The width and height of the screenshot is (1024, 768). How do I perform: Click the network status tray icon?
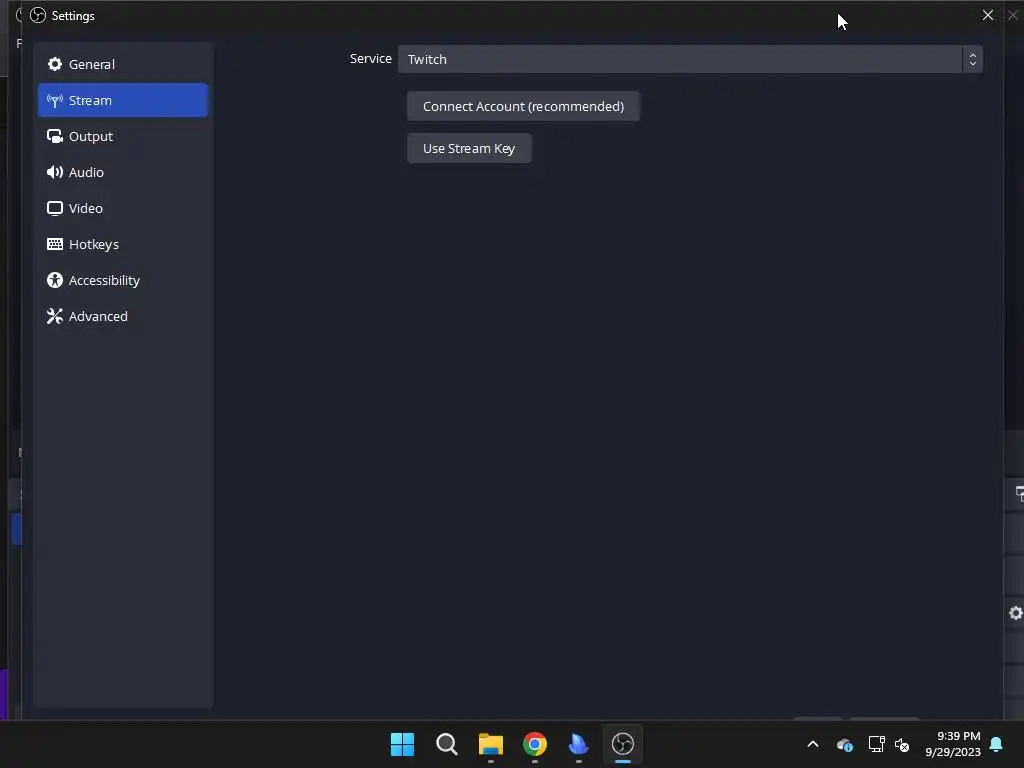tap(876, 744)
